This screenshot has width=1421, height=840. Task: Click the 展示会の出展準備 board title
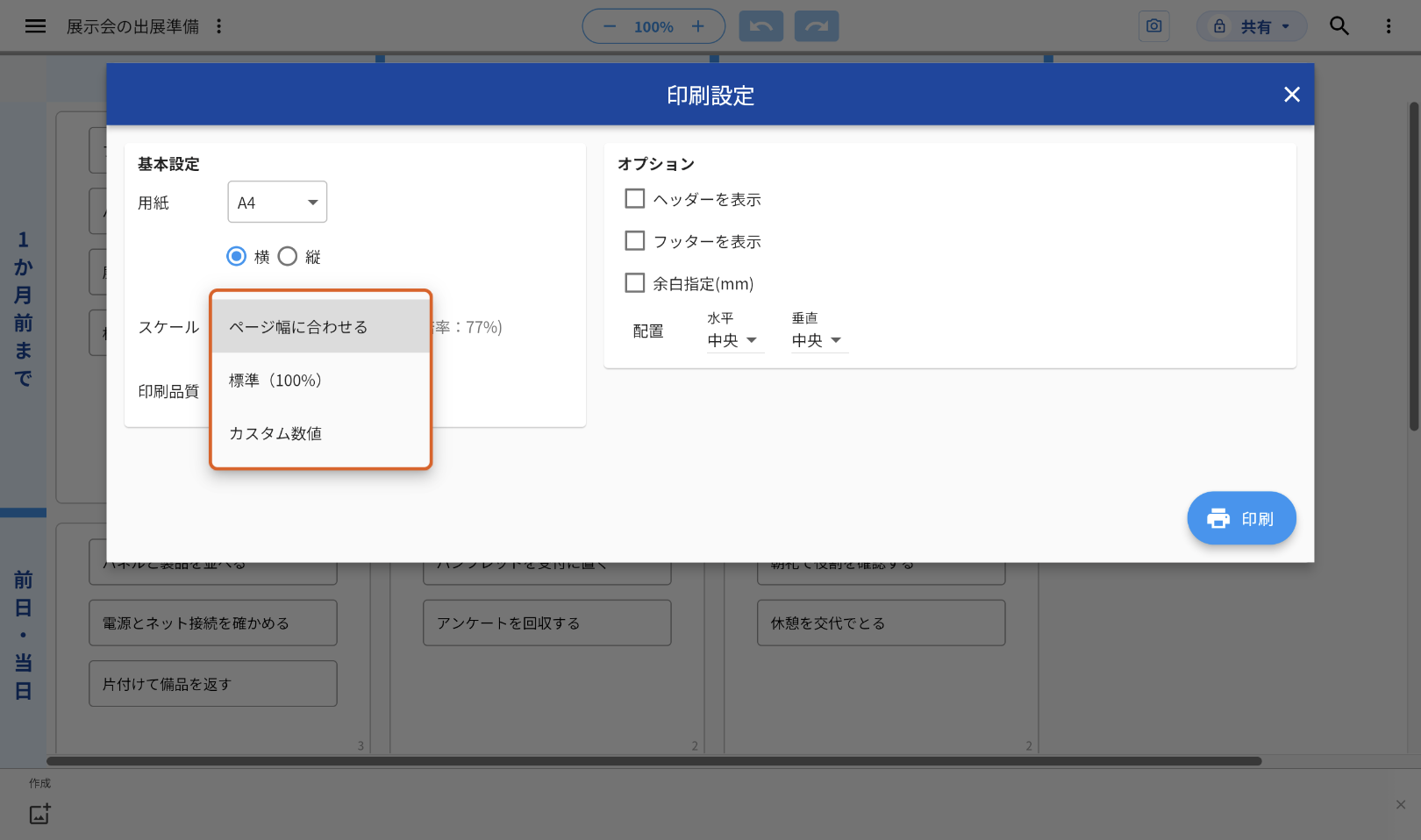132,26
